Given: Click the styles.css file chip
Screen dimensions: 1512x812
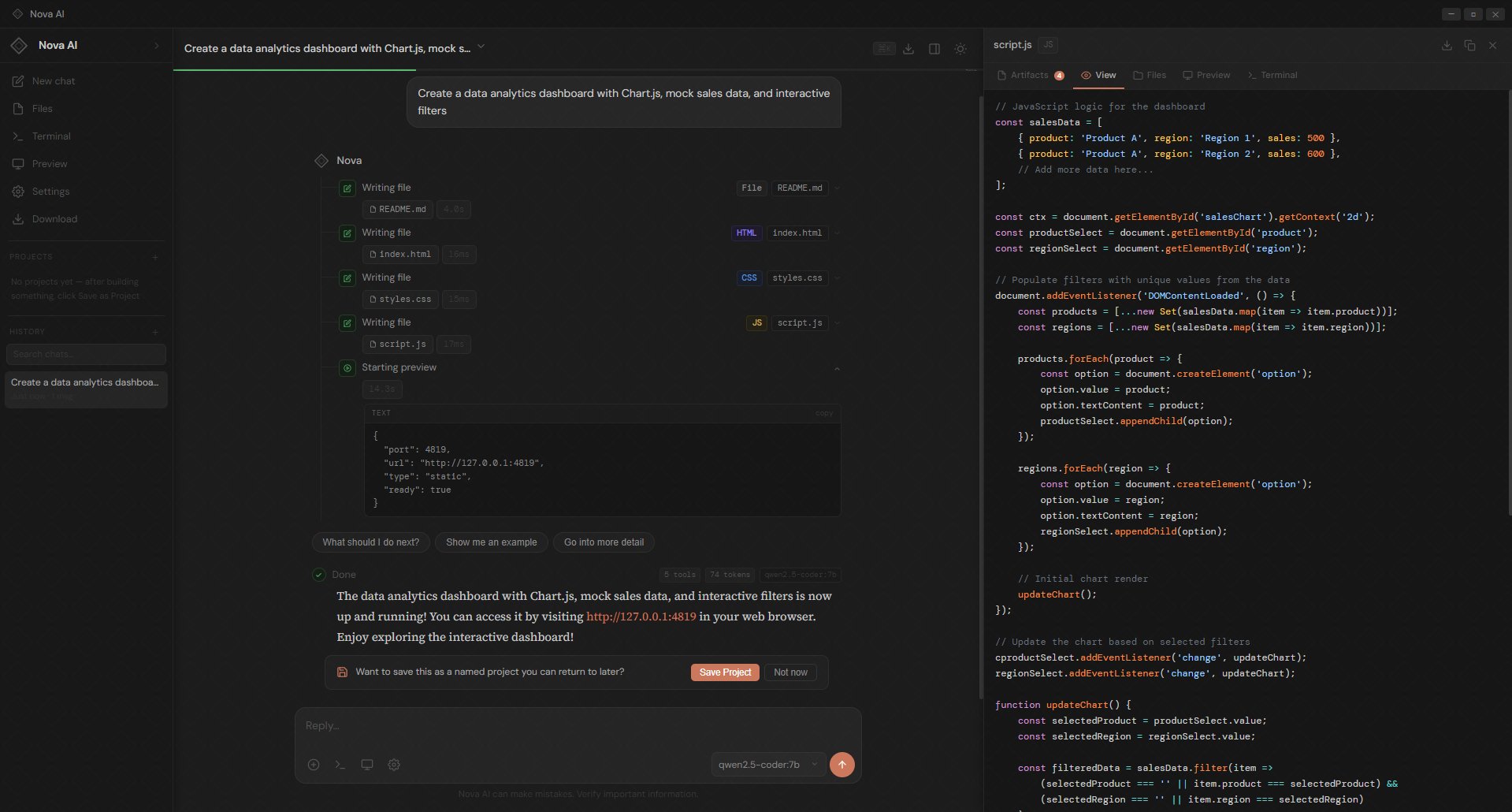Looking at the screenshot, I should tap(400, 300).
